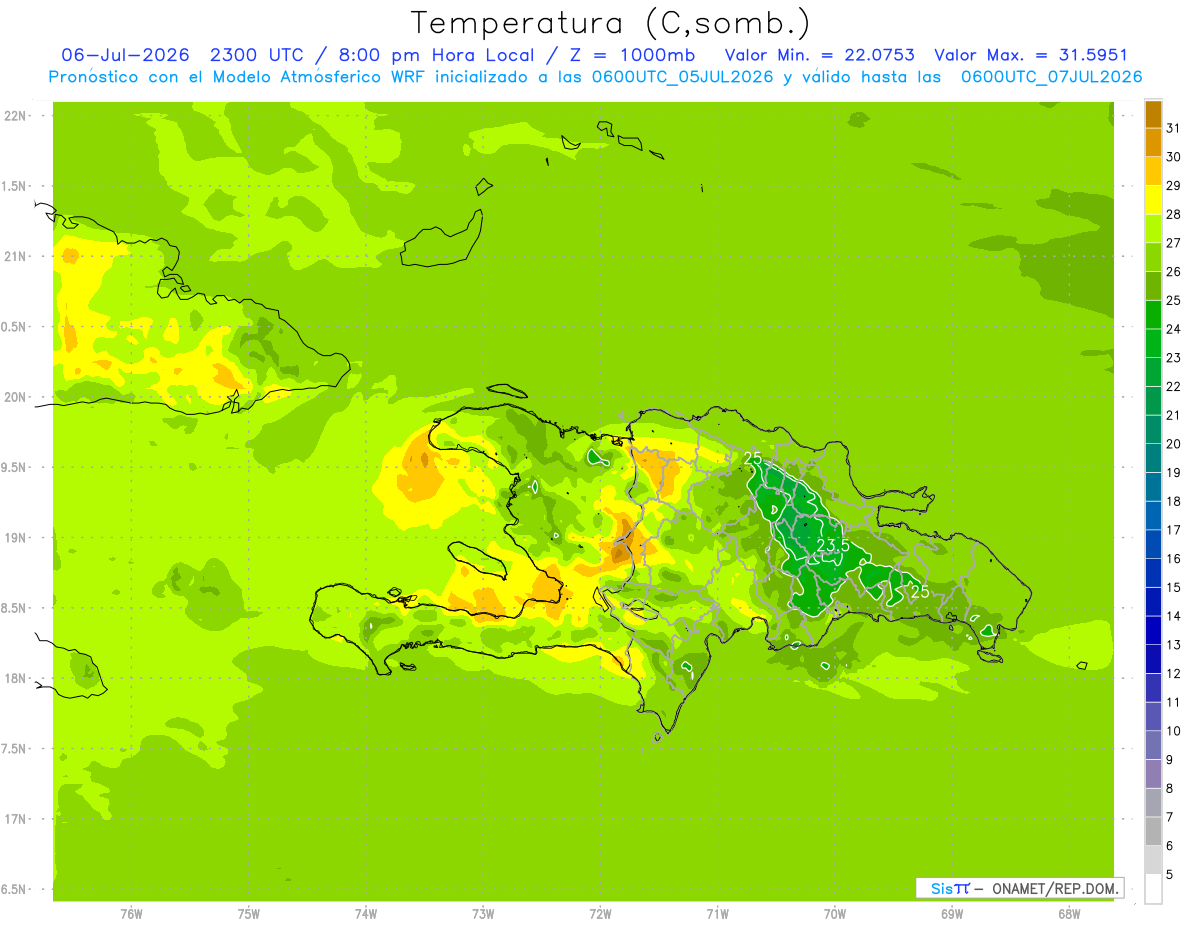The image size is (1200, 927).
Task: Click the '23.5' contour label on the map
Action: (x=833, y=545)
